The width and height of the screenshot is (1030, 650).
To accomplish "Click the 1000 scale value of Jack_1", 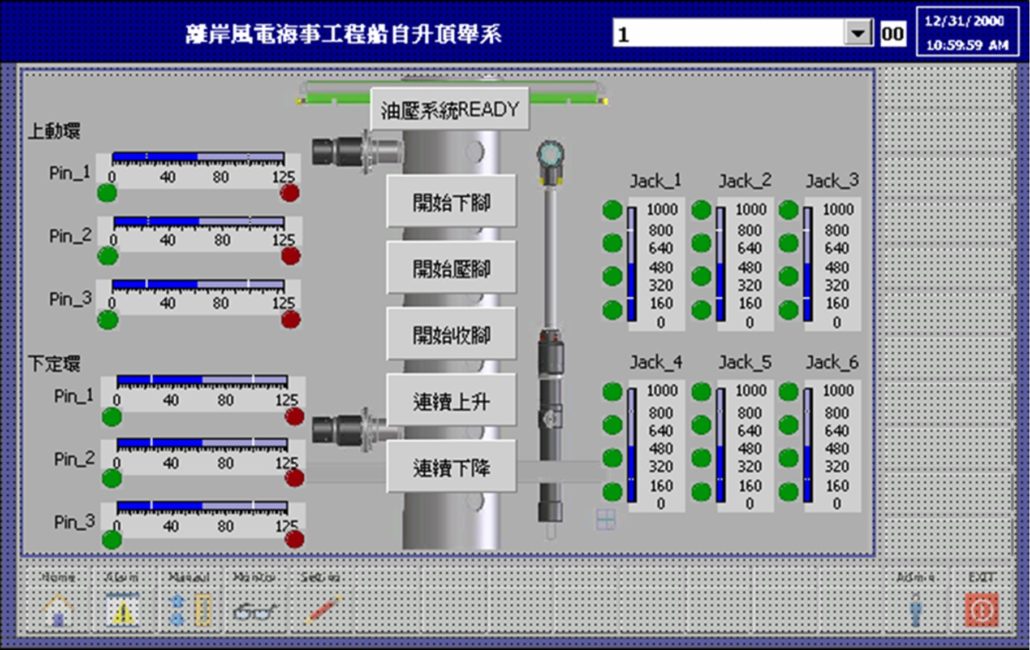I will pyautogui.click(x=661, y=209).
